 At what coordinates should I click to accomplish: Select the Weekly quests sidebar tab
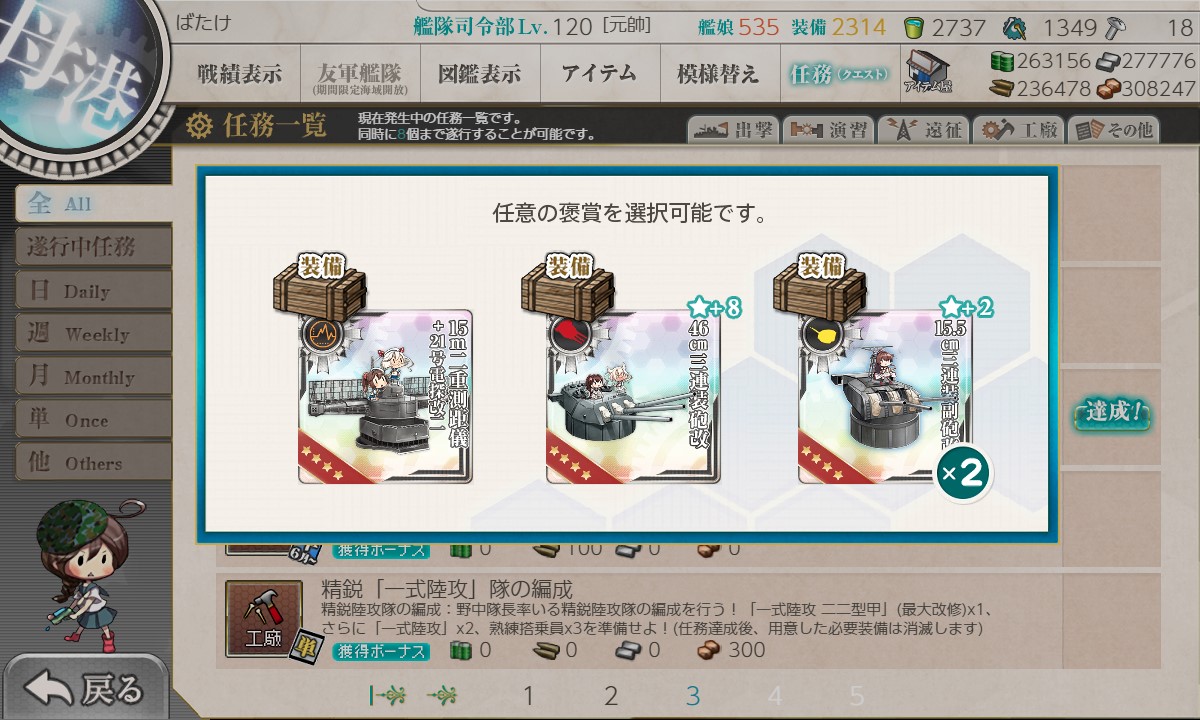[x=93, y=333]
